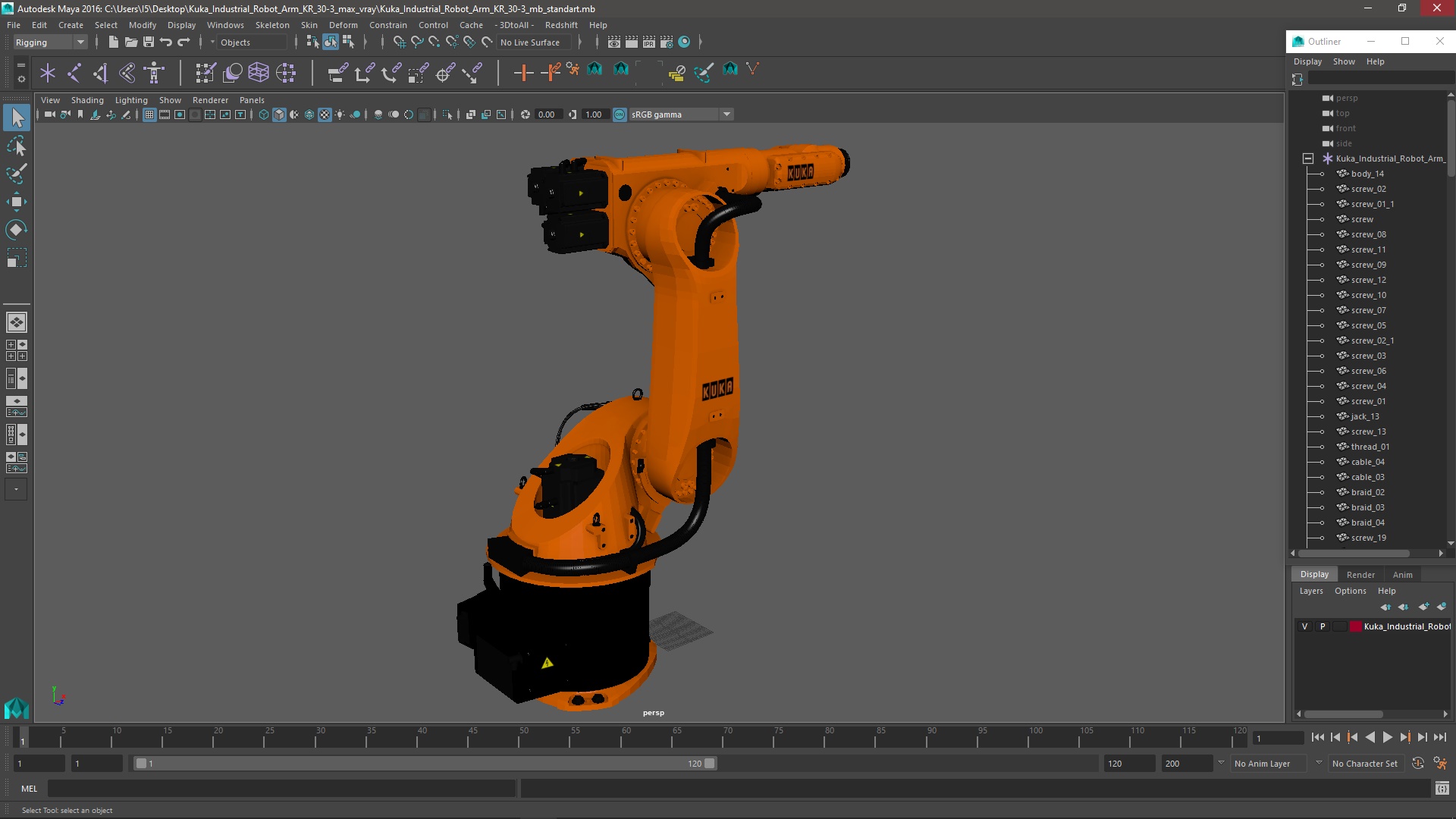This screenshot has height=819, width=1456.
Task: Toggle visibility of Kuka_Industrial_Robot layer
Action: tap(1303, 625)
